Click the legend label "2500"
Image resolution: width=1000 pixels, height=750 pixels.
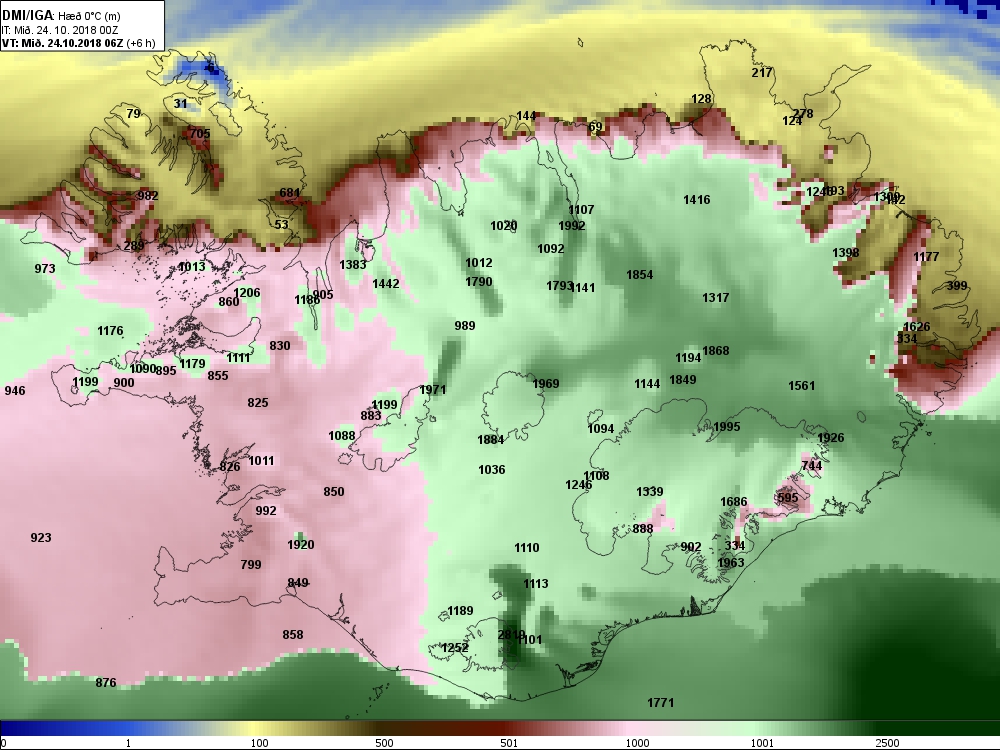click(887, 743)
